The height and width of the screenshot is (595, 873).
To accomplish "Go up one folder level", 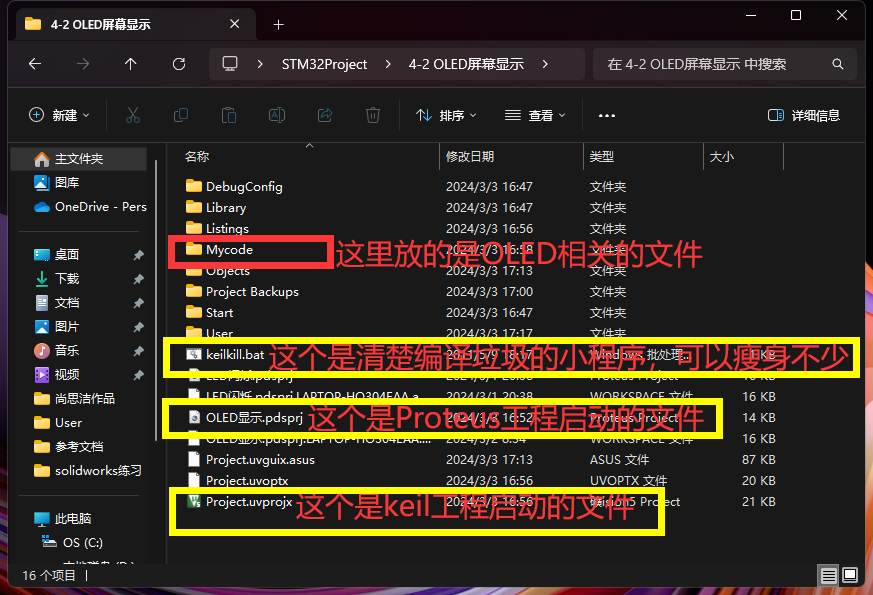I will click(x=131, y=64).
